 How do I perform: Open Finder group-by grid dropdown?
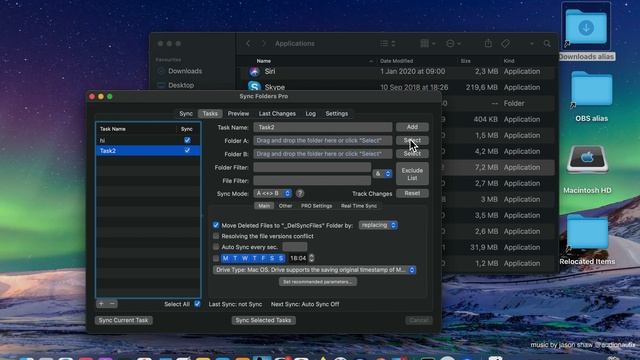click(x=427, y=44)
